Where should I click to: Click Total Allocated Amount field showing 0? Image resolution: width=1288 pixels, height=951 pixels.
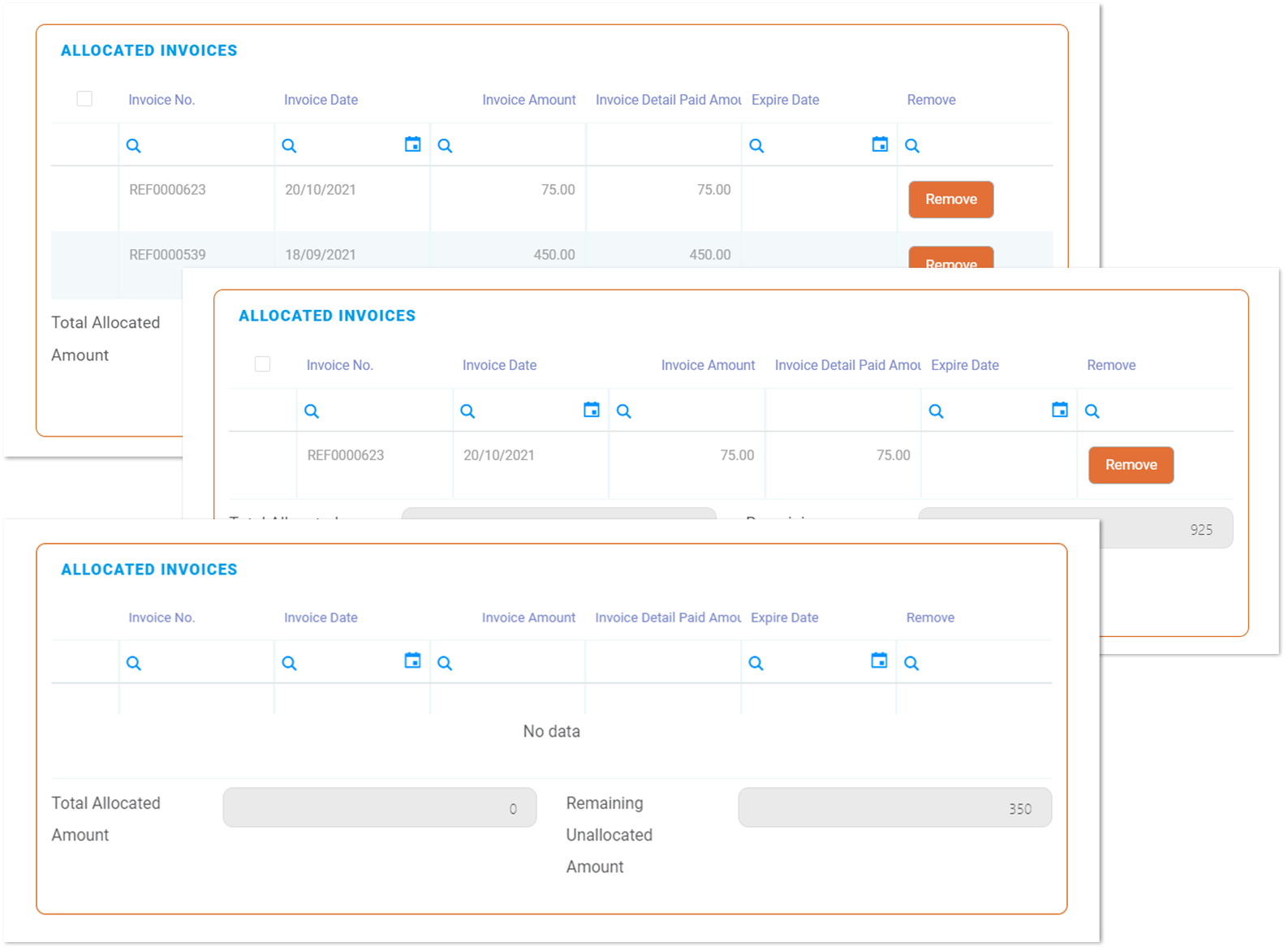pyautogui.click(x=379, y=808)
